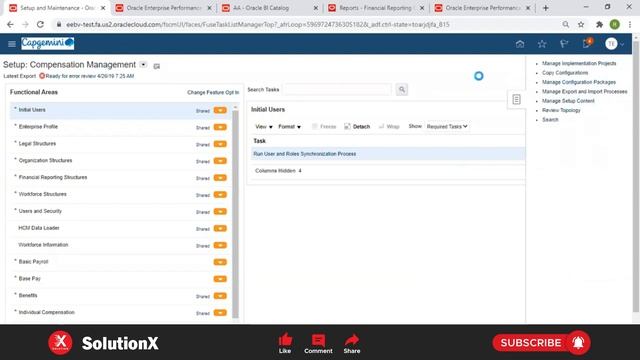Open Manage Implementation Projects link
640x360 pixels.
579,63
